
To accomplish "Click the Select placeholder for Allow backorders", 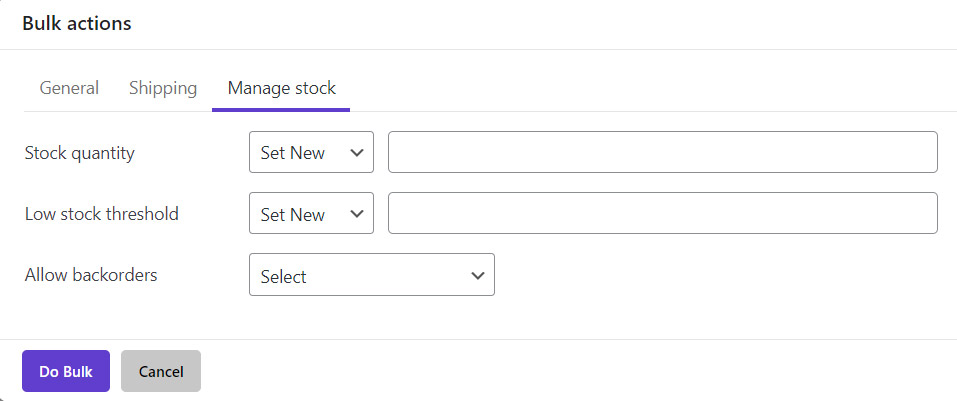I will [284, 277].
